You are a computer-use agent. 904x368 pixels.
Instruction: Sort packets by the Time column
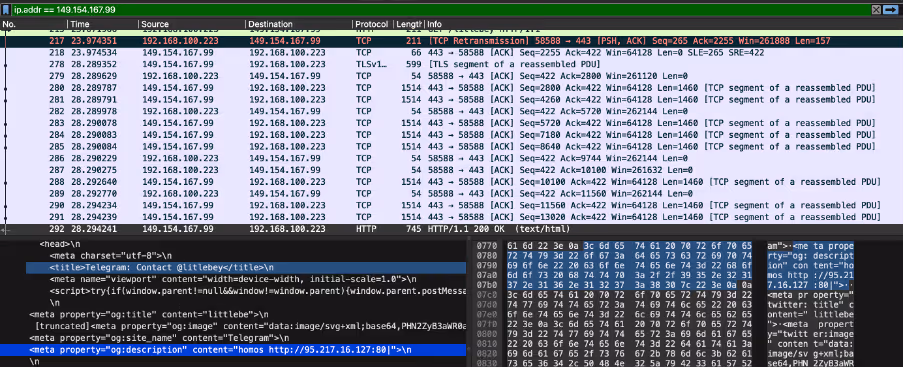103,24
